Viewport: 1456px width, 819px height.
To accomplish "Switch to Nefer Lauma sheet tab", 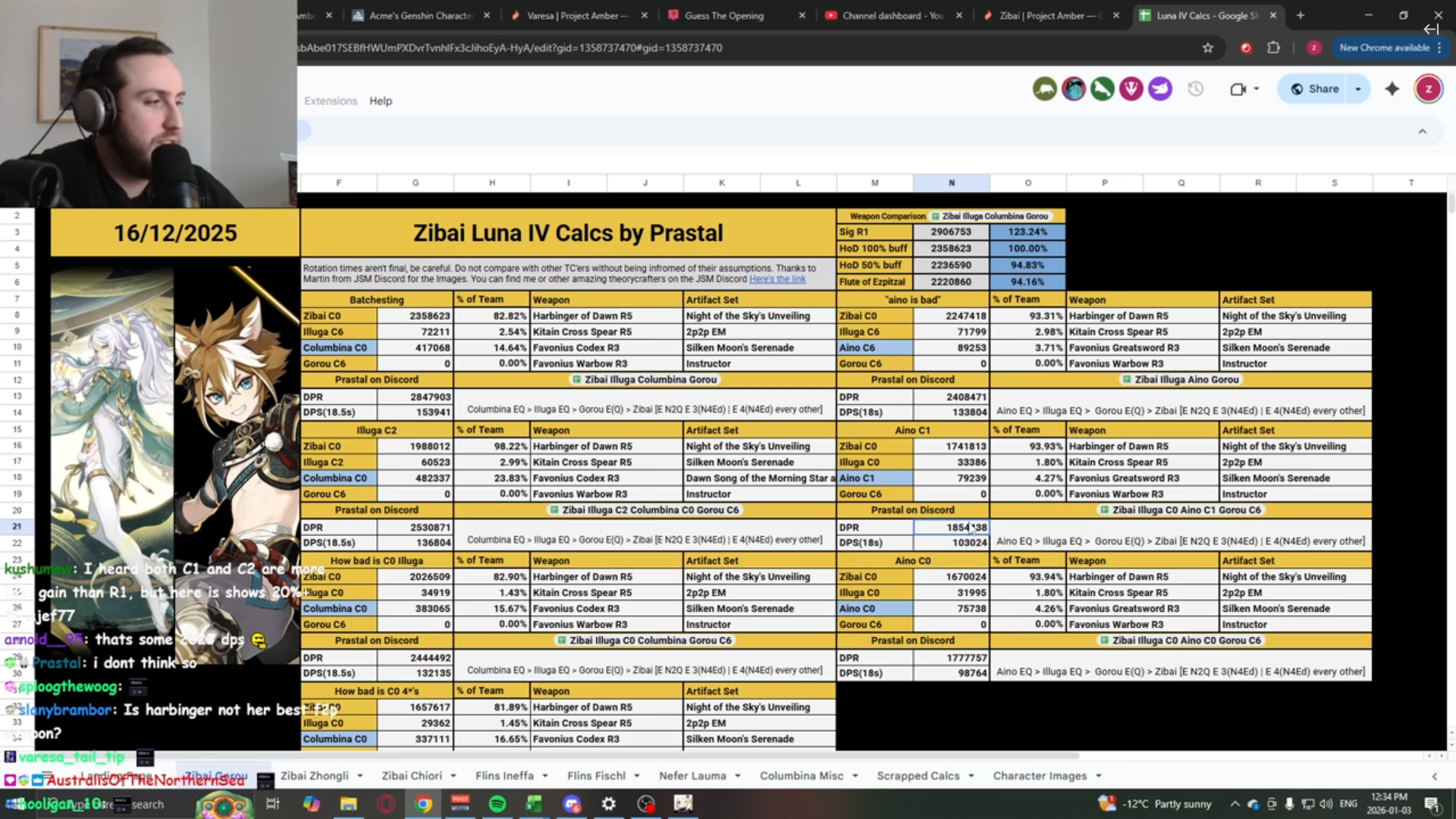I will click(692, 776).
